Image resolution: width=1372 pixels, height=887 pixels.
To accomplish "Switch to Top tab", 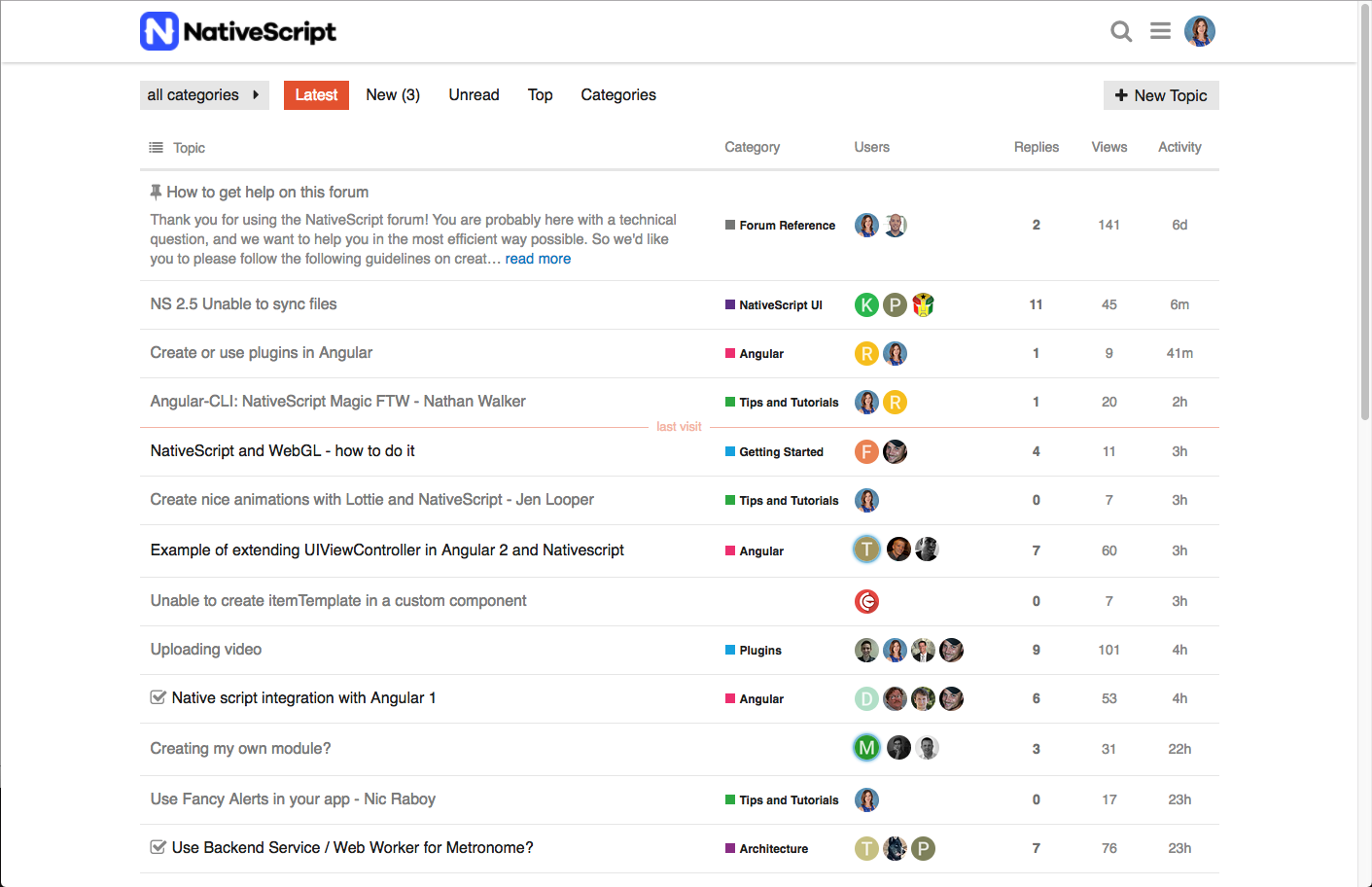I will point(540,95).
